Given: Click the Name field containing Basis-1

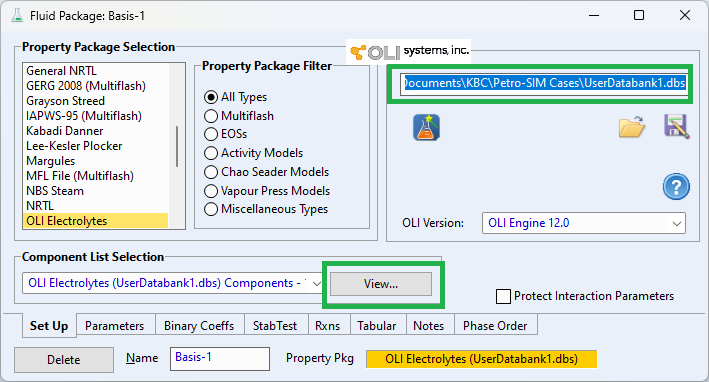Looking at the screenshot, I should 220,359.
